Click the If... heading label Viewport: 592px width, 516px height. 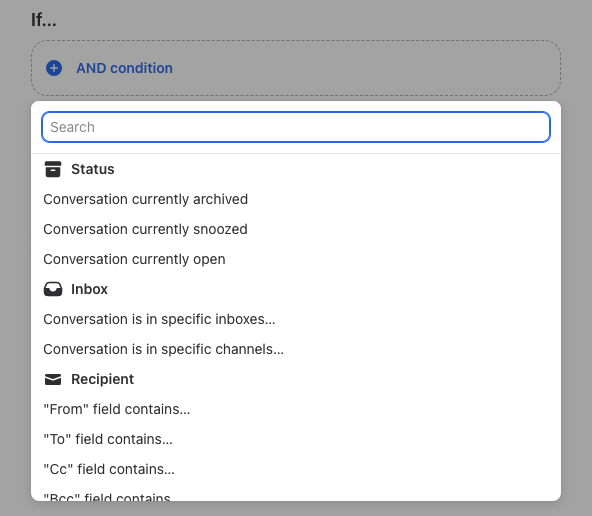coord(43,20)
